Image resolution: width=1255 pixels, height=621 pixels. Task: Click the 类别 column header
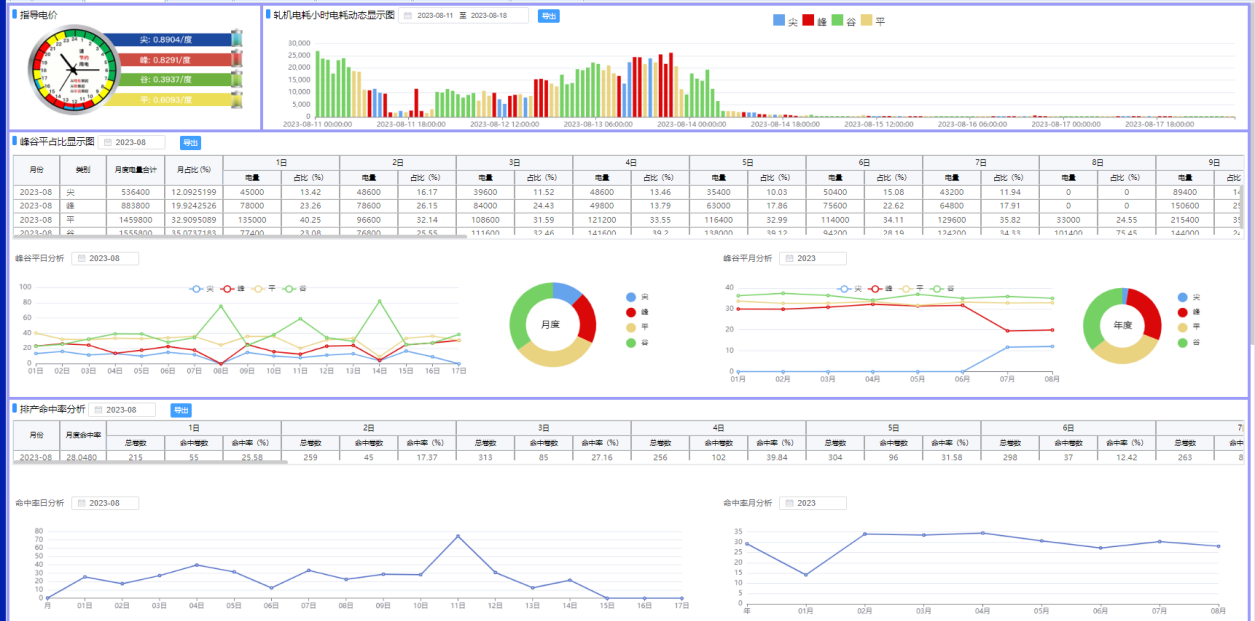pos(83,169)
